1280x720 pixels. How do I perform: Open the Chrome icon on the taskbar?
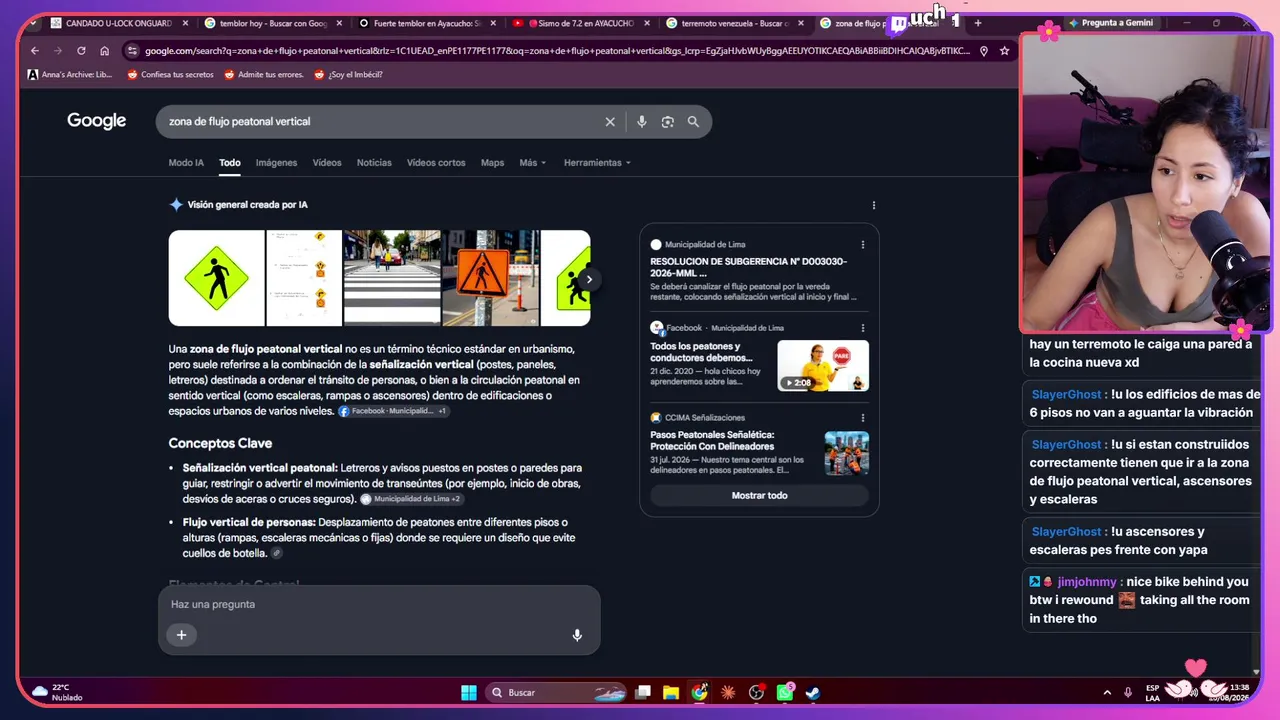coord(699,692)
